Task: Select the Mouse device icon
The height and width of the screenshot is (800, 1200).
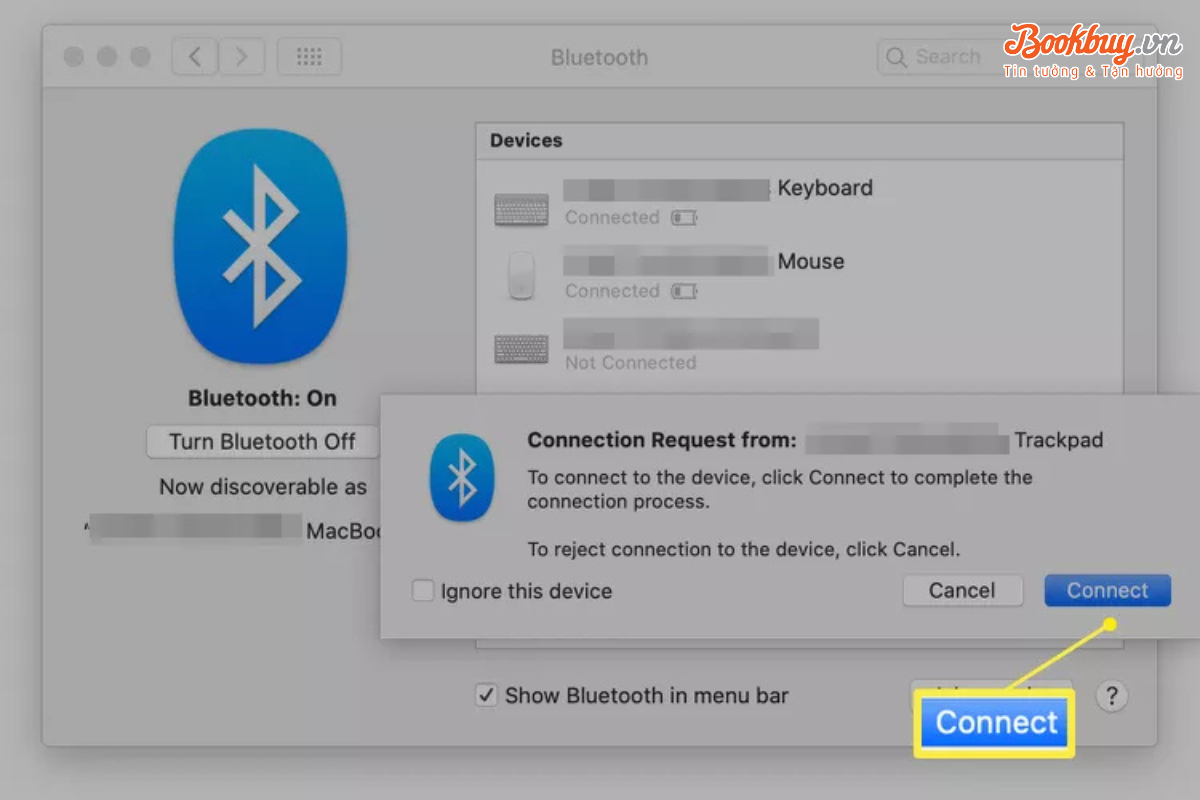Action: point(521,275)
